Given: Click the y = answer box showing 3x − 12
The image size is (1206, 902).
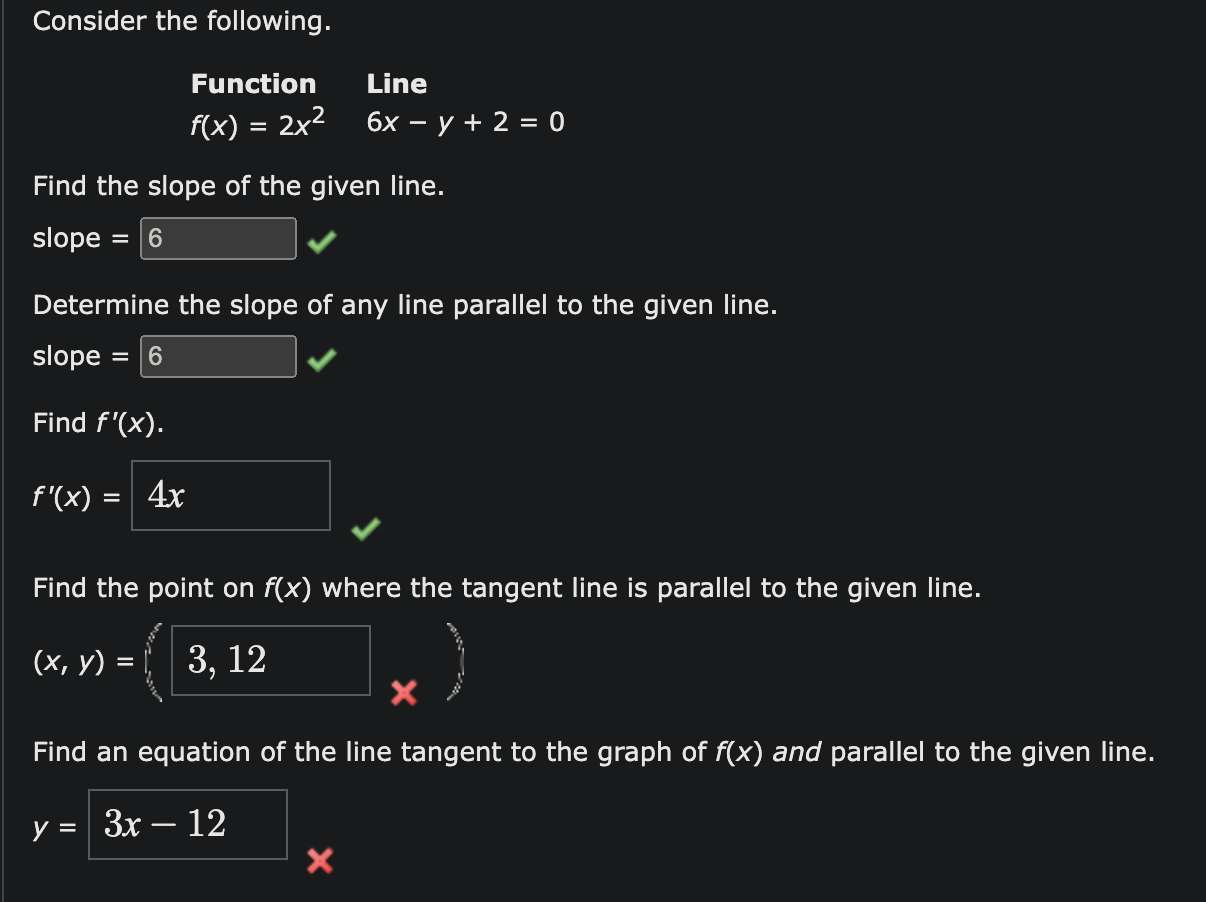Looking at the screenshot, I should pyautogui.click(x=187, y=824).
